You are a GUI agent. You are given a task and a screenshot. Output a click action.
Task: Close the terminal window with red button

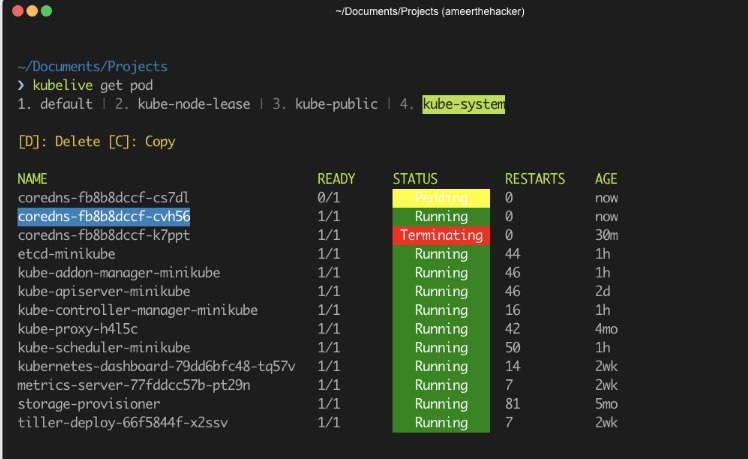click(18, 11)
